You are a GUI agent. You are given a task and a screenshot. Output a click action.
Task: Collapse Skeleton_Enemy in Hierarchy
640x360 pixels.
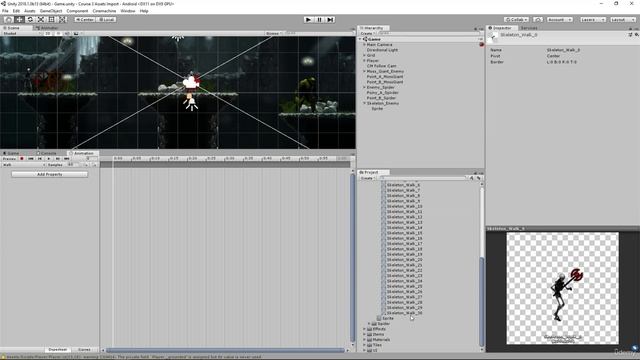point(364,103)
